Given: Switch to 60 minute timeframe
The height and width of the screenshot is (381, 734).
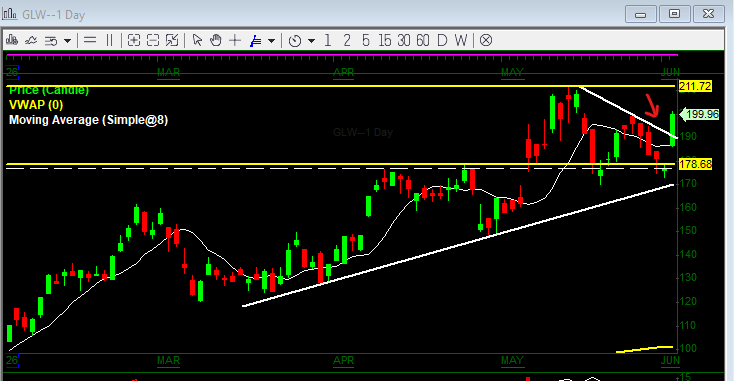Looking at the screenshot, I should coord(423,41).
